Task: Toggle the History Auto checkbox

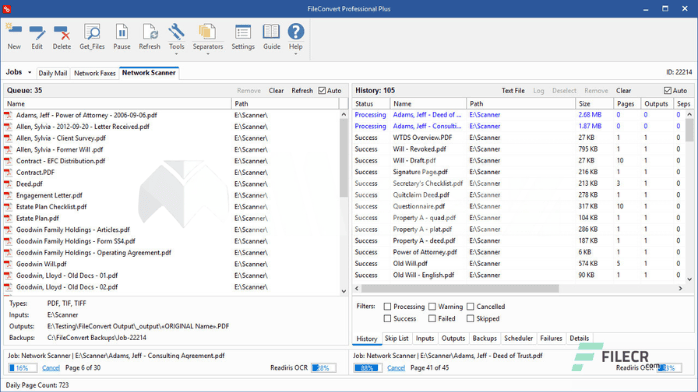Action: pyautogui.click(x=667, y=90)
